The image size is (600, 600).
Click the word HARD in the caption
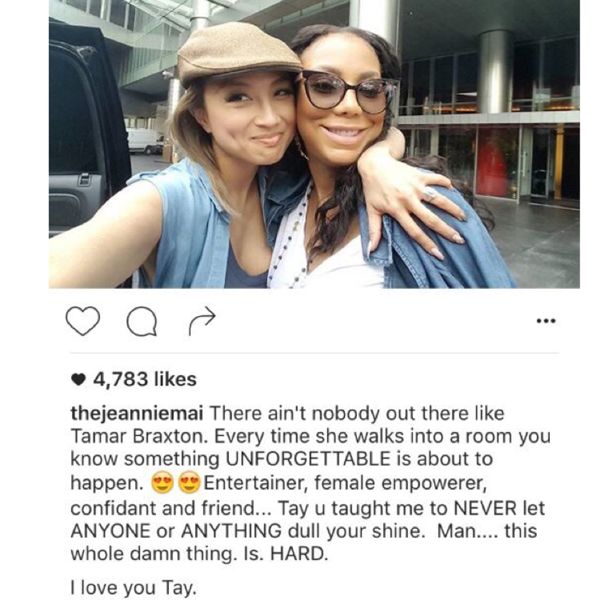coord(299,554)
